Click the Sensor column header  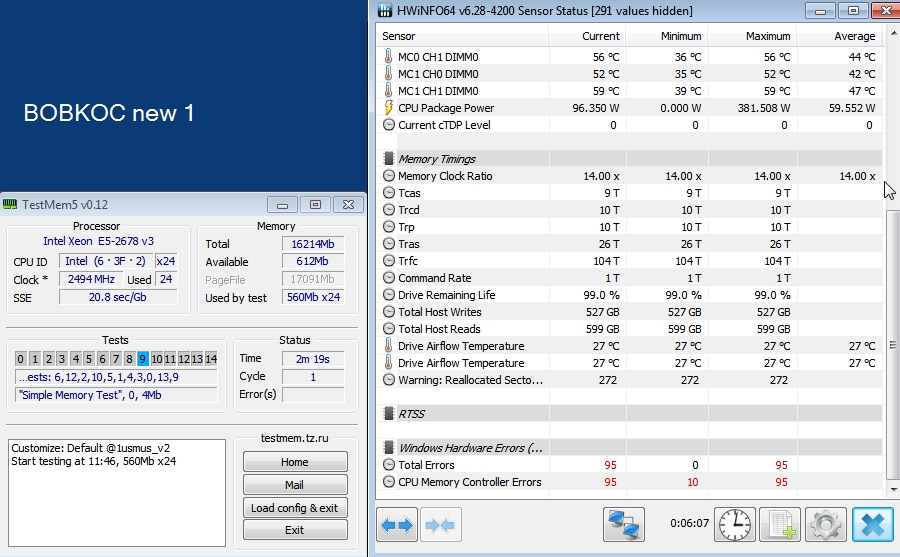pyautogui.click(x=462, y=36)
